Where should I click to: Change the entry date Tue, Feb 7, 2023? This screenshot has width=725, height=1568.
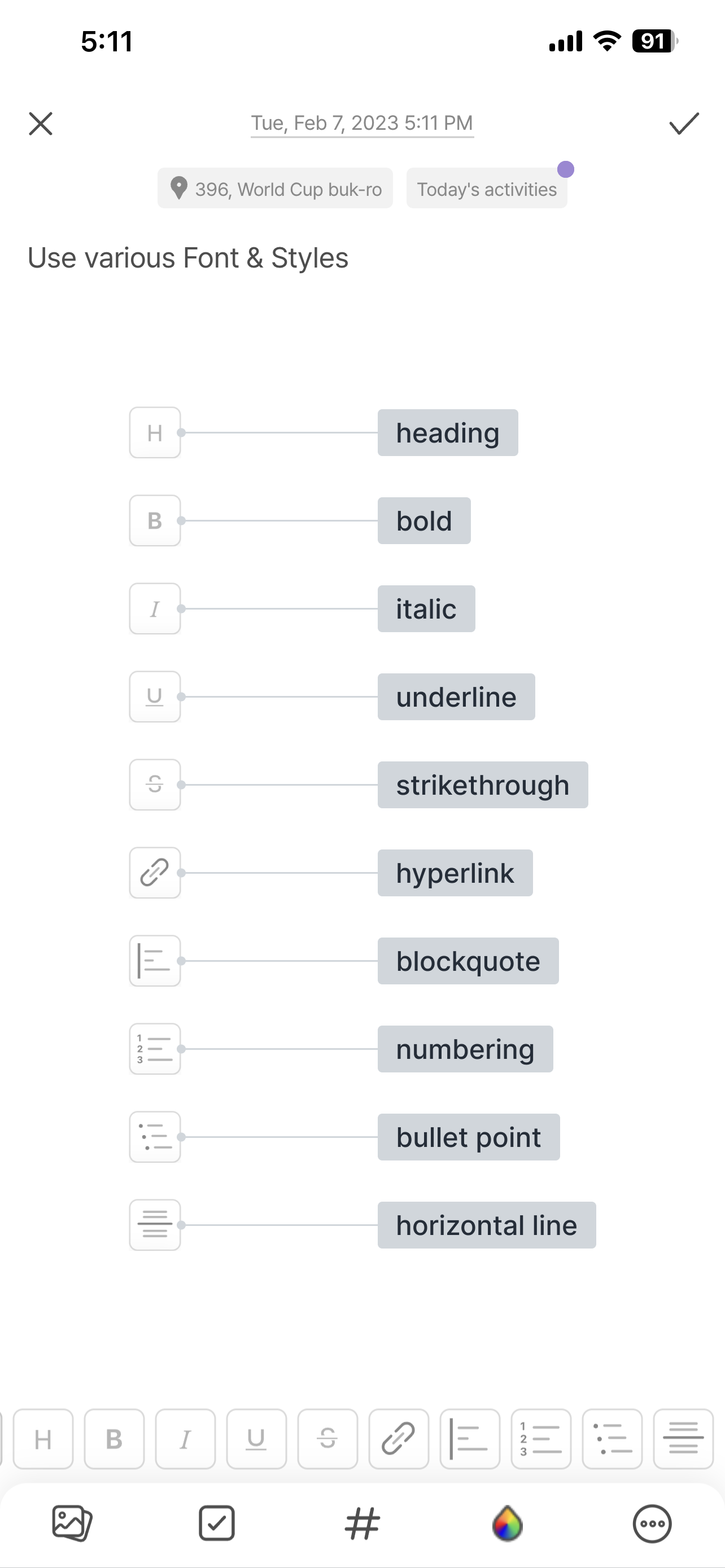362,123
